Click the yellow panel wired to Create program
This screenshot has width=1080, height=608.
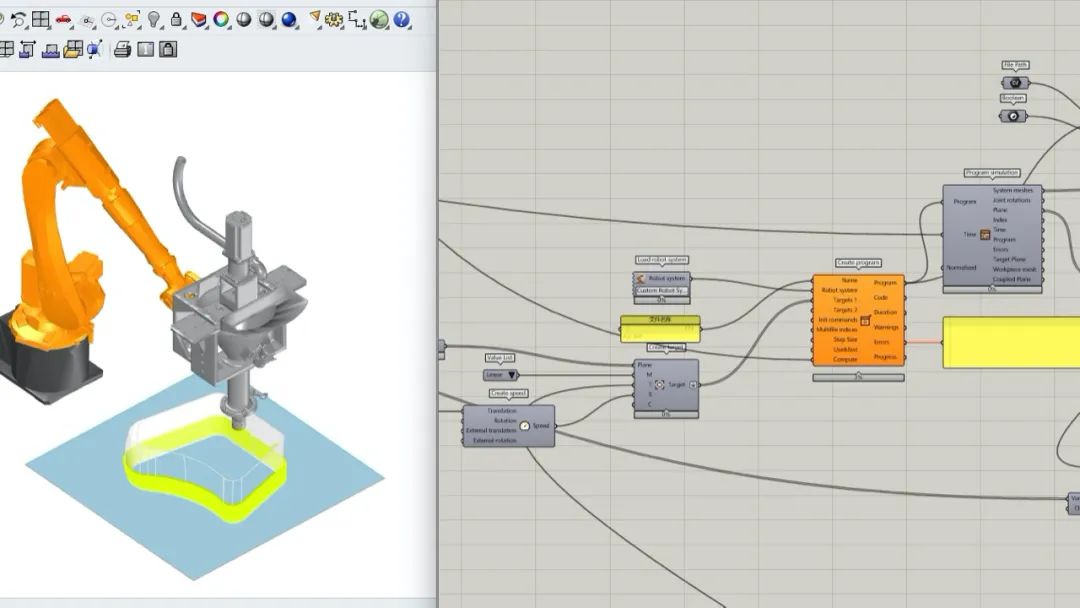(x=660, y=329)
